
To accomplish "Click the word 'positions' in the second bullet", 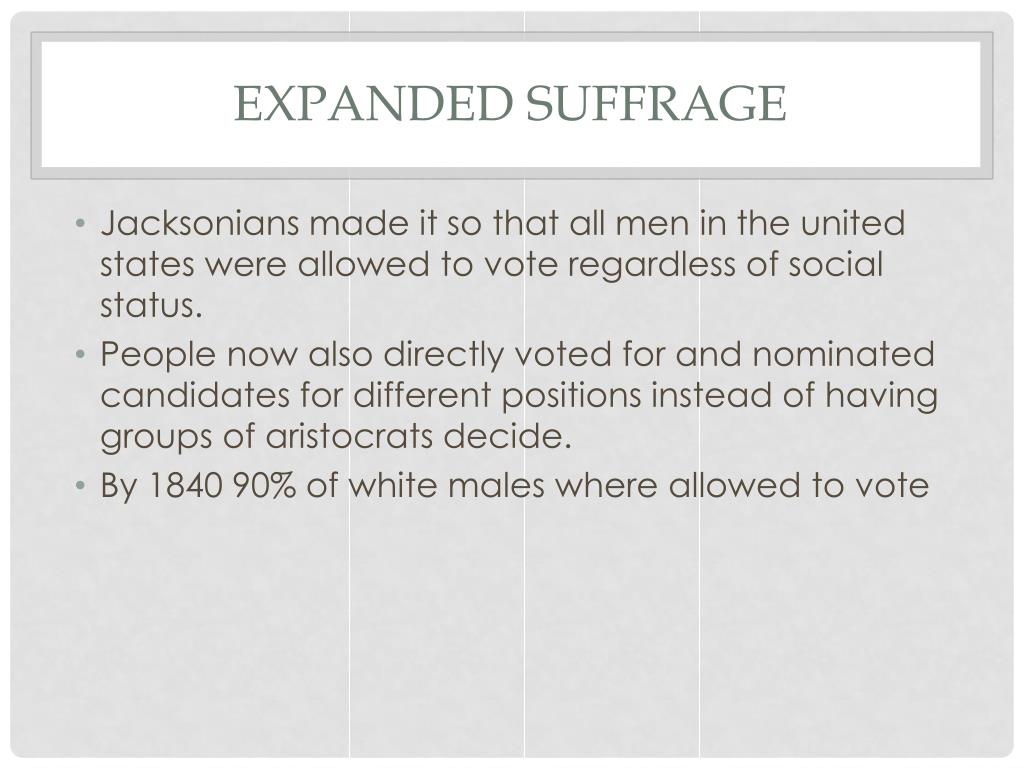I will coord(571,397).
